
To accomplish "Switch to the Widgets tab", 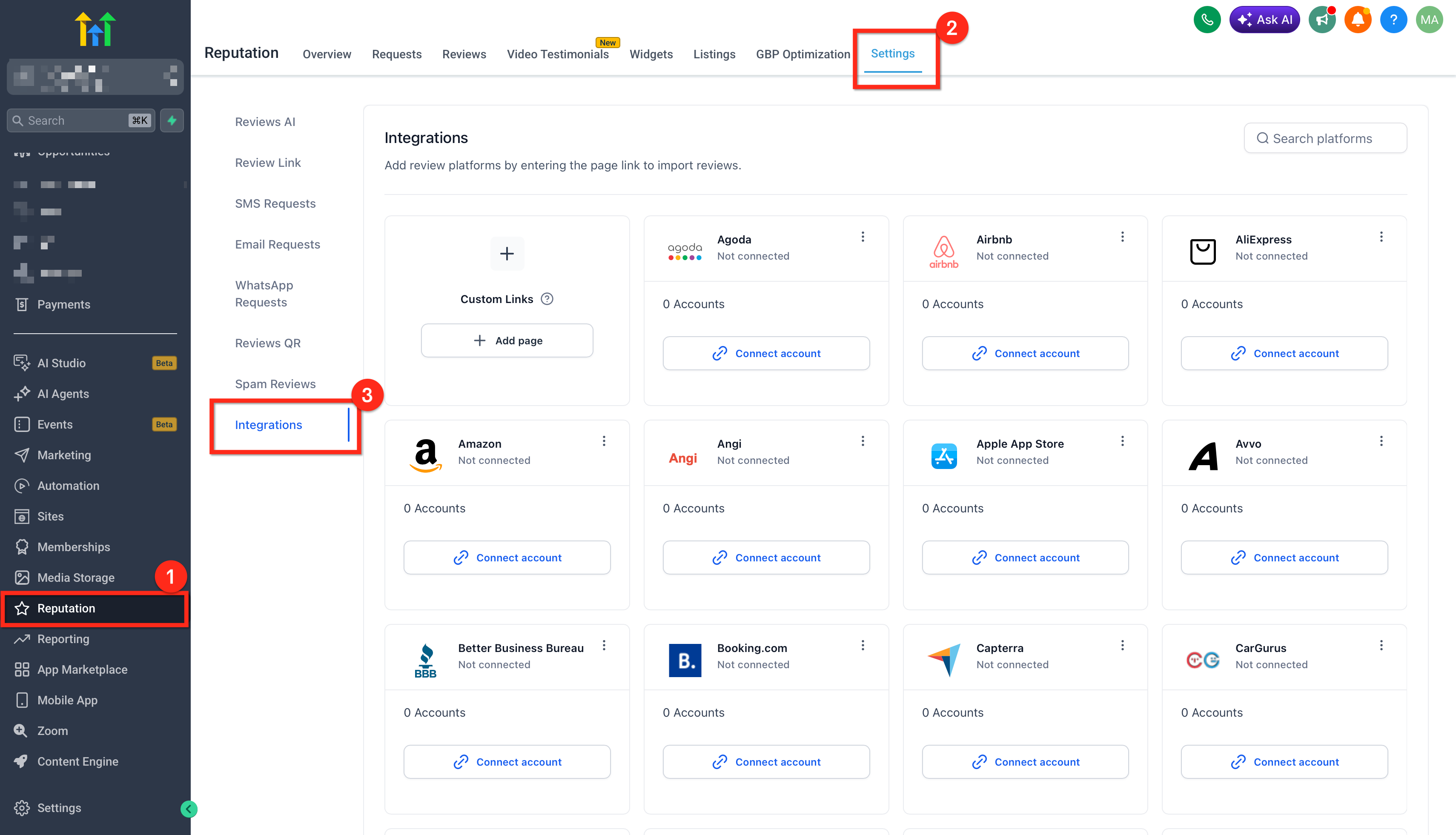I will [651, 54].
